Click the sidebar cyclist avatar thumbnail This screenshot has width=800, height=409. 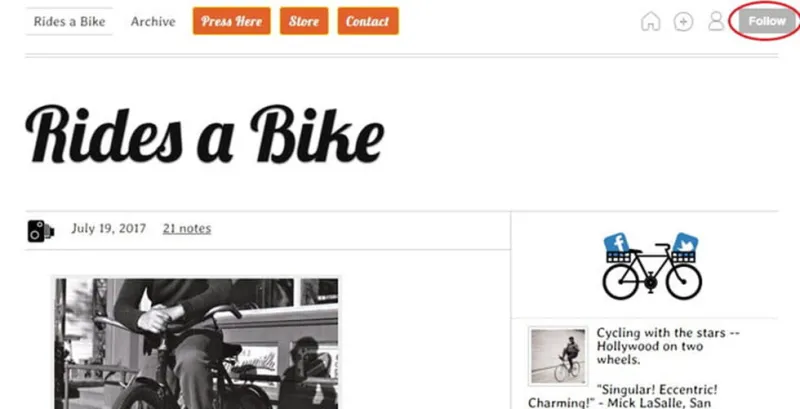tap(558, 356)
